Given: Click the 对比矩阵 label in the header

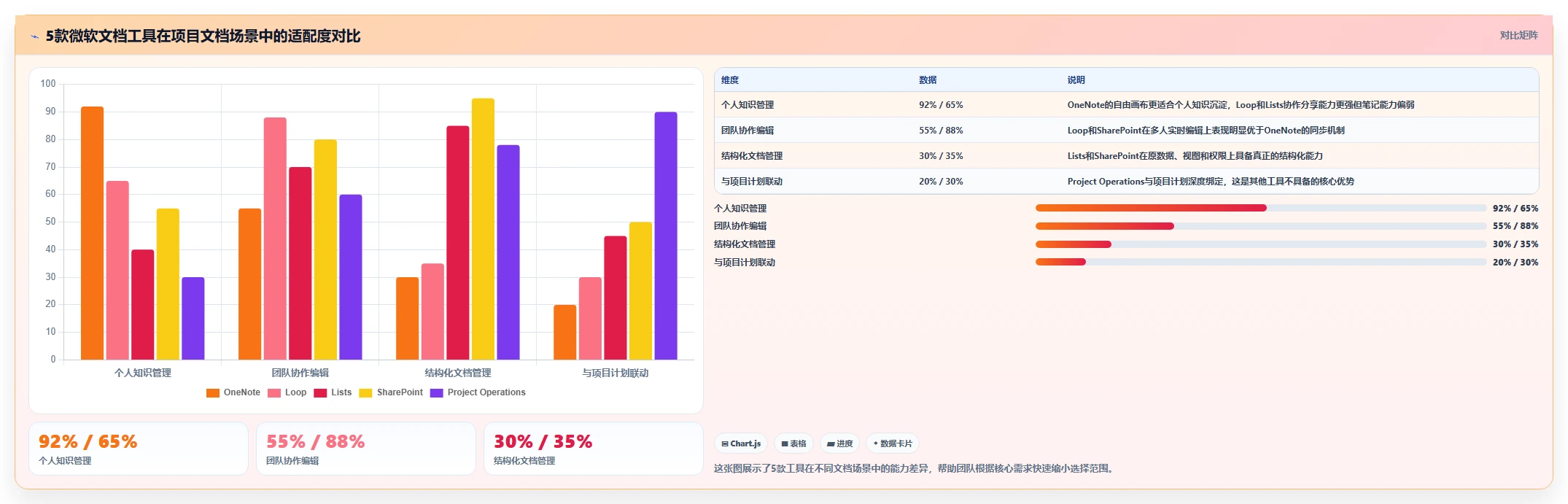Looking at the screenshot, I should pos(1518,35).
